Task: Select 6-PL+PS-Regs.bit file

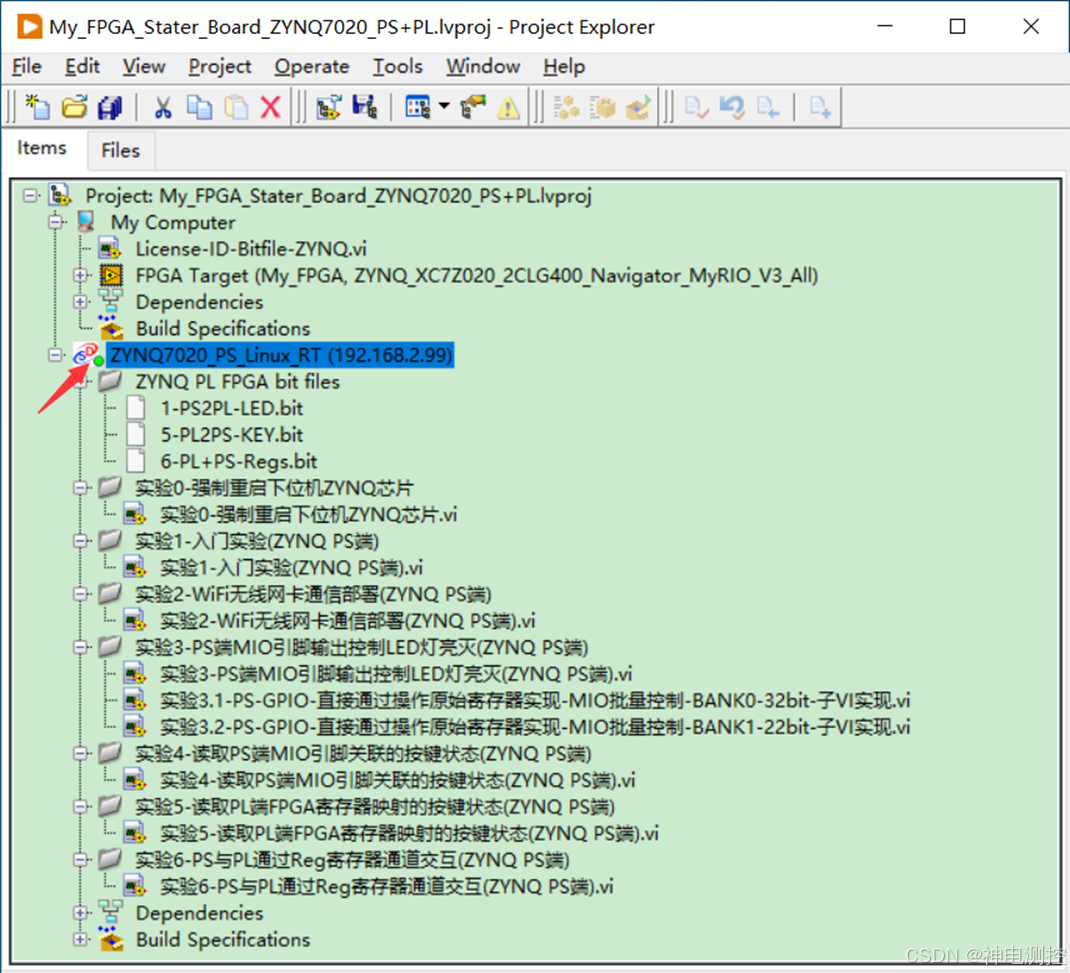Action: coord(239,461)
